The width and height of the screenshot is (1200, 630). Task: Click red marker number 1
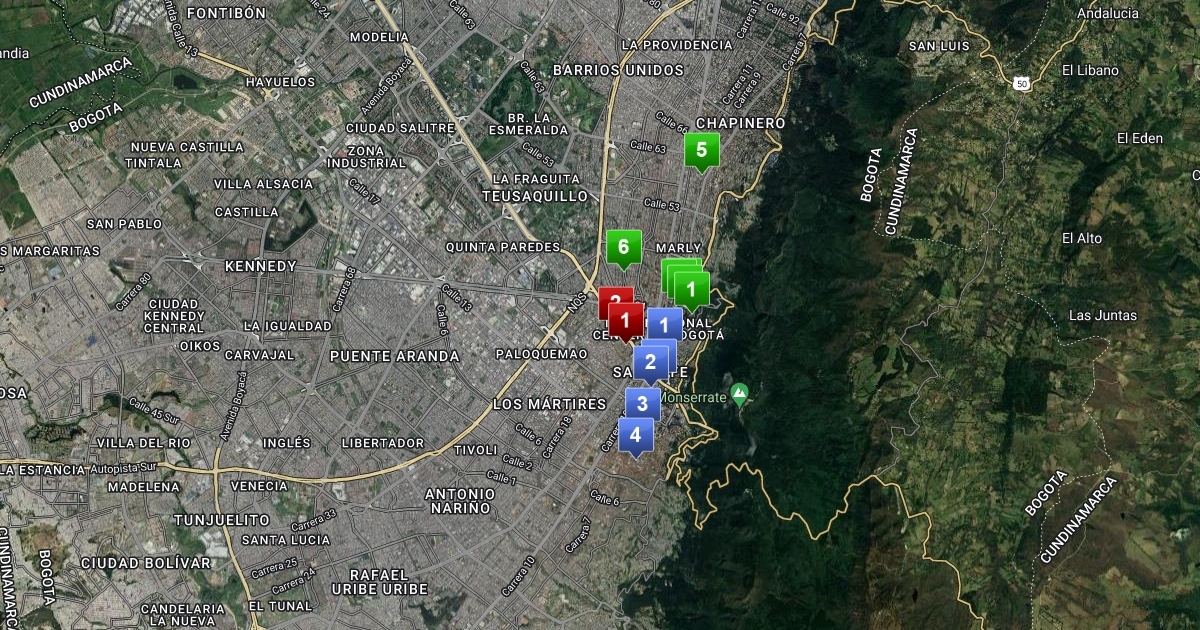point(626,322)
